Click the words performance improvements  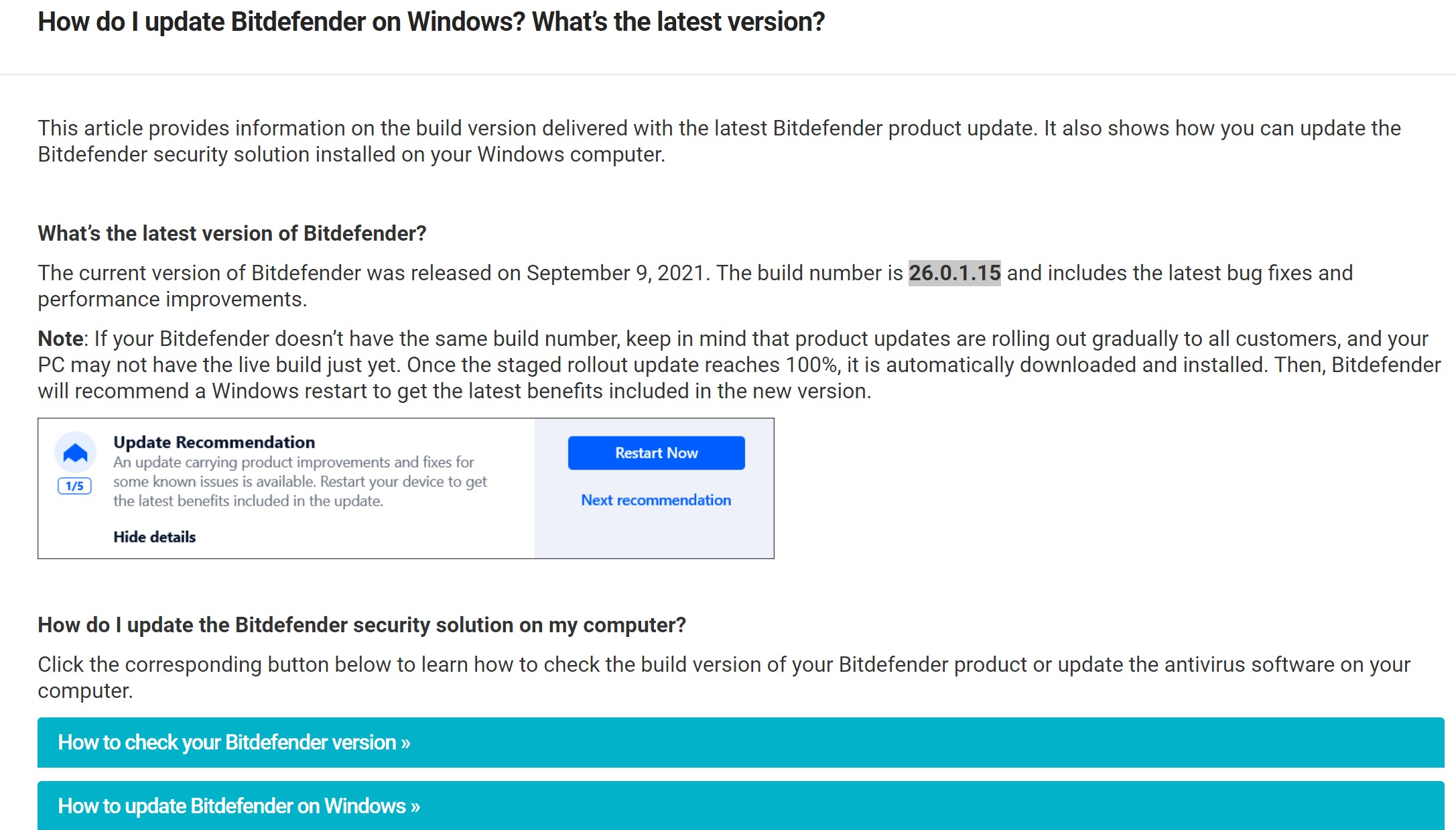(172, 299)
